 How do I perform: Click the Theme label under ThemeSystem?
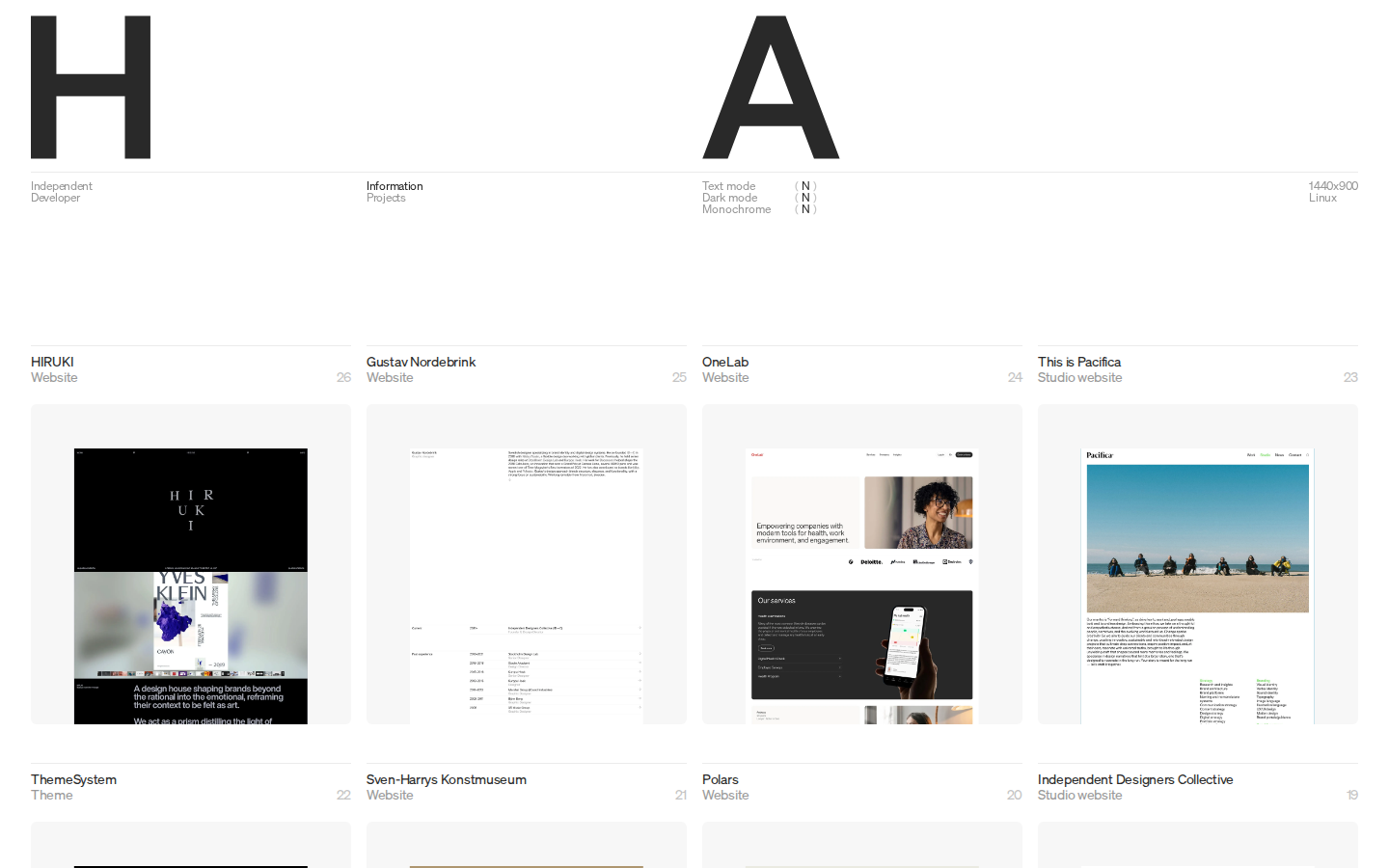point(52,795)
